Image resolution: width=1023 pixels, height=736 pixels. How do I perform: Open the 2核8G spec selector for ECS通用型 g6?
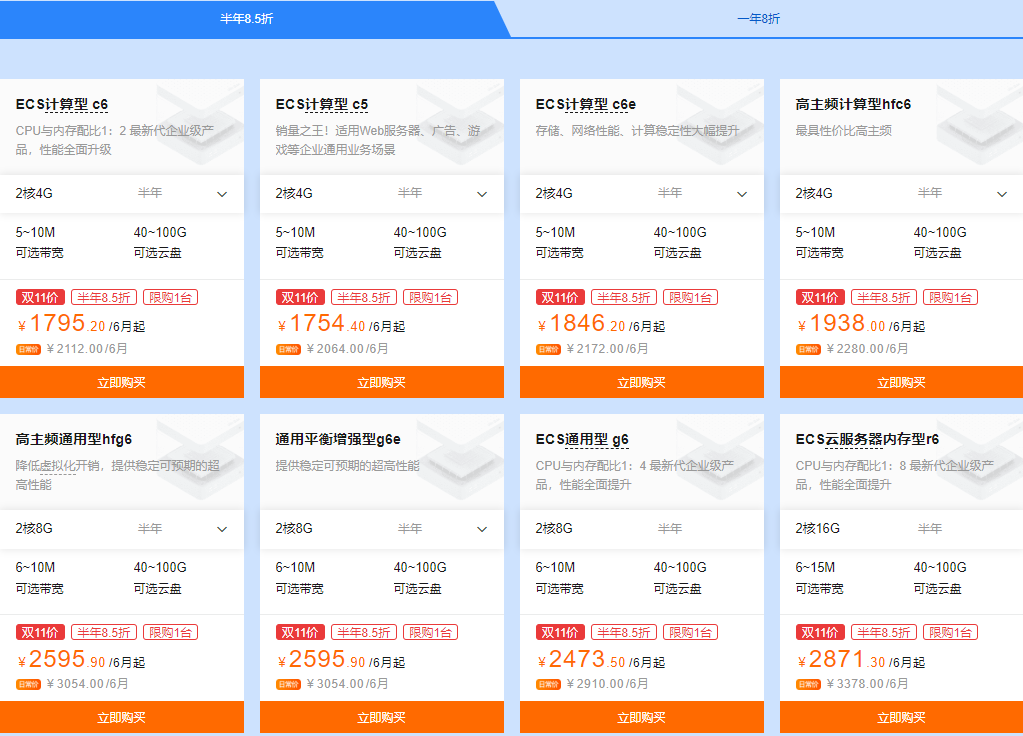pos(642,529)
